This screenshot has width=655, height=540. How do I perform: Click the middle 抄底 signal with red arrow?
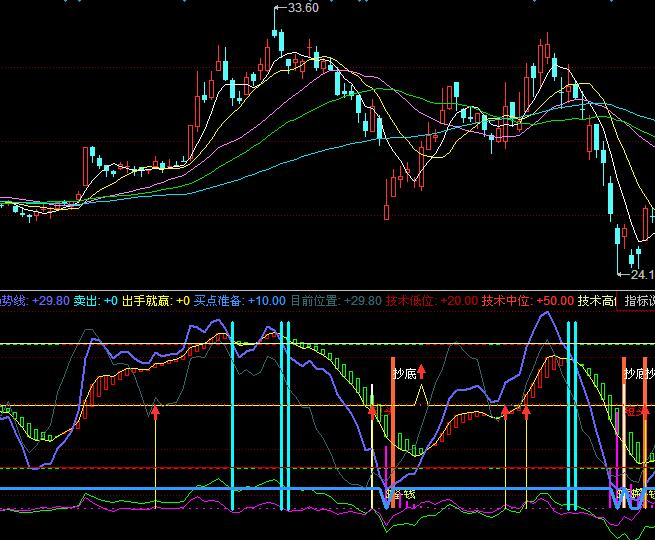[x=403, y=373]
